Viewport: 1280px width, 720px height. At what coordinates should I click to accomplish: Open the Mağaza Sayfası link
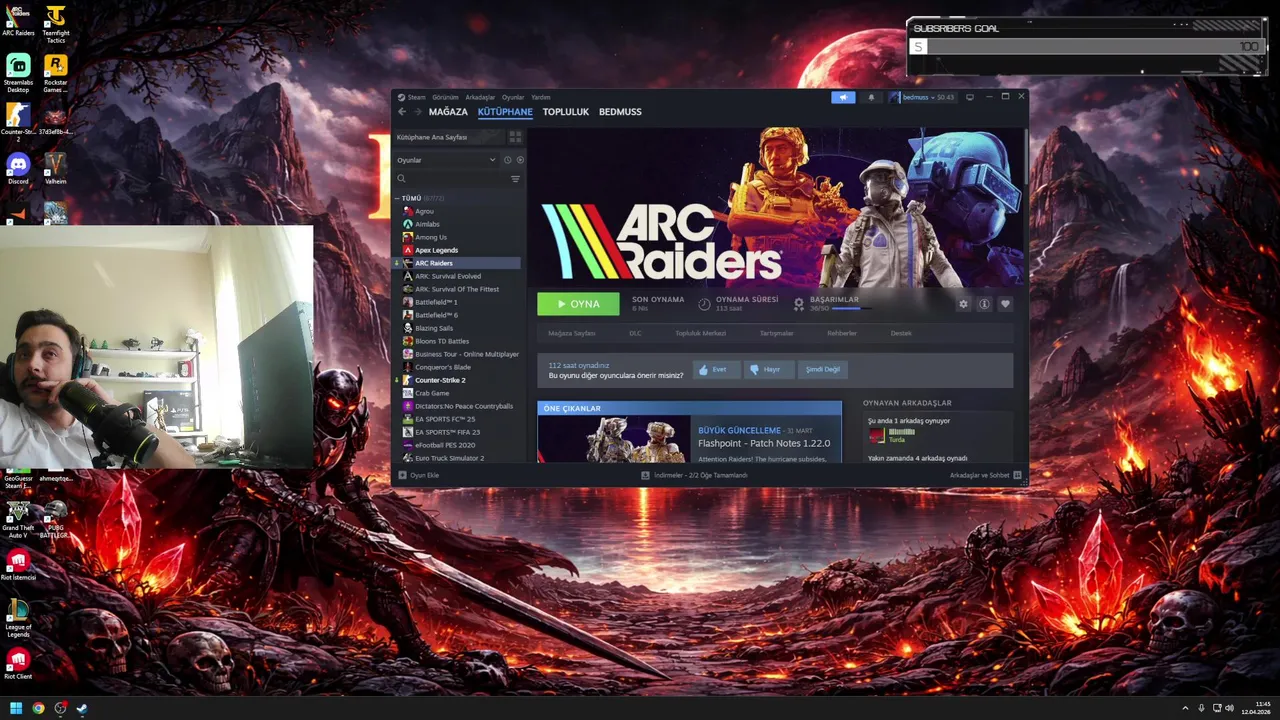pos(572,333)
